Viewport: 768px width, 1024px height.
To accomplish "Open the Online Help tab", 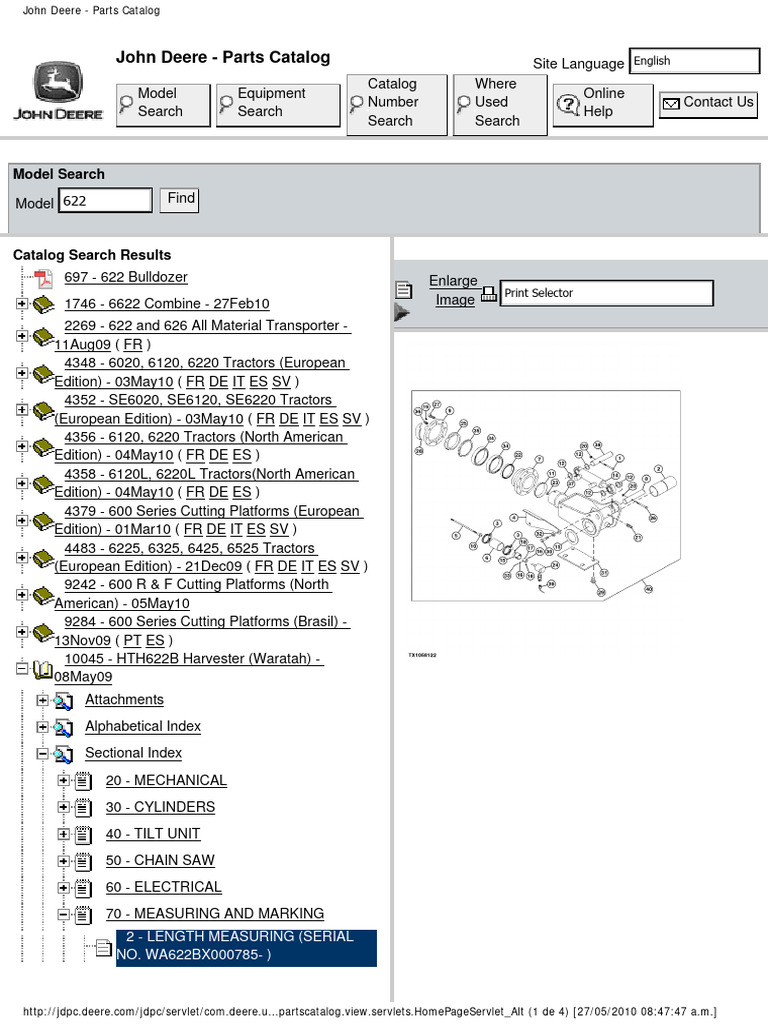I will pyautogui.click(x=603, y=104).
